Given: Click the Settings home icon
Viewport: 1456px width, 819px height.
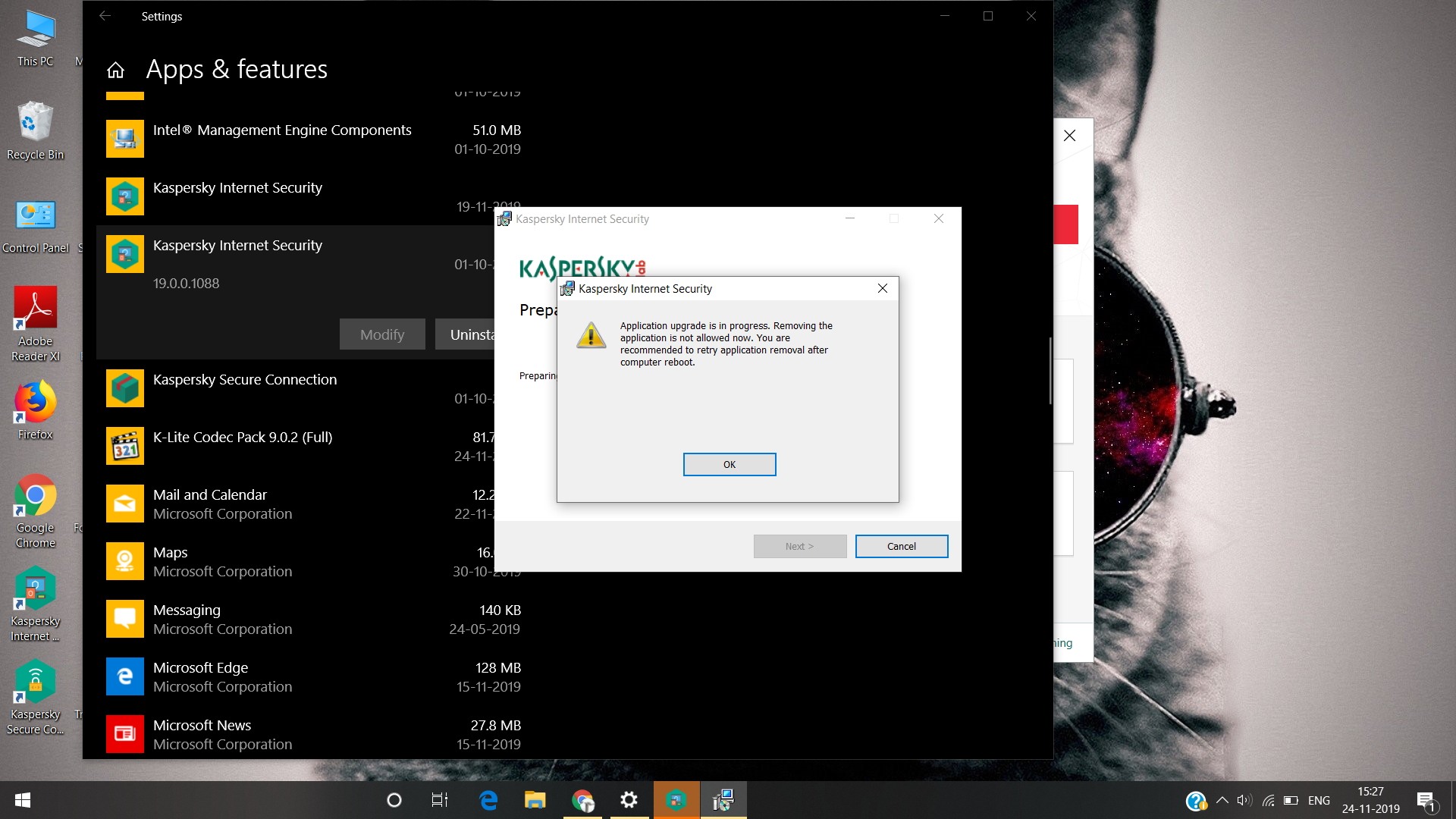Looking at the screenshot, I should coord(115,71).
